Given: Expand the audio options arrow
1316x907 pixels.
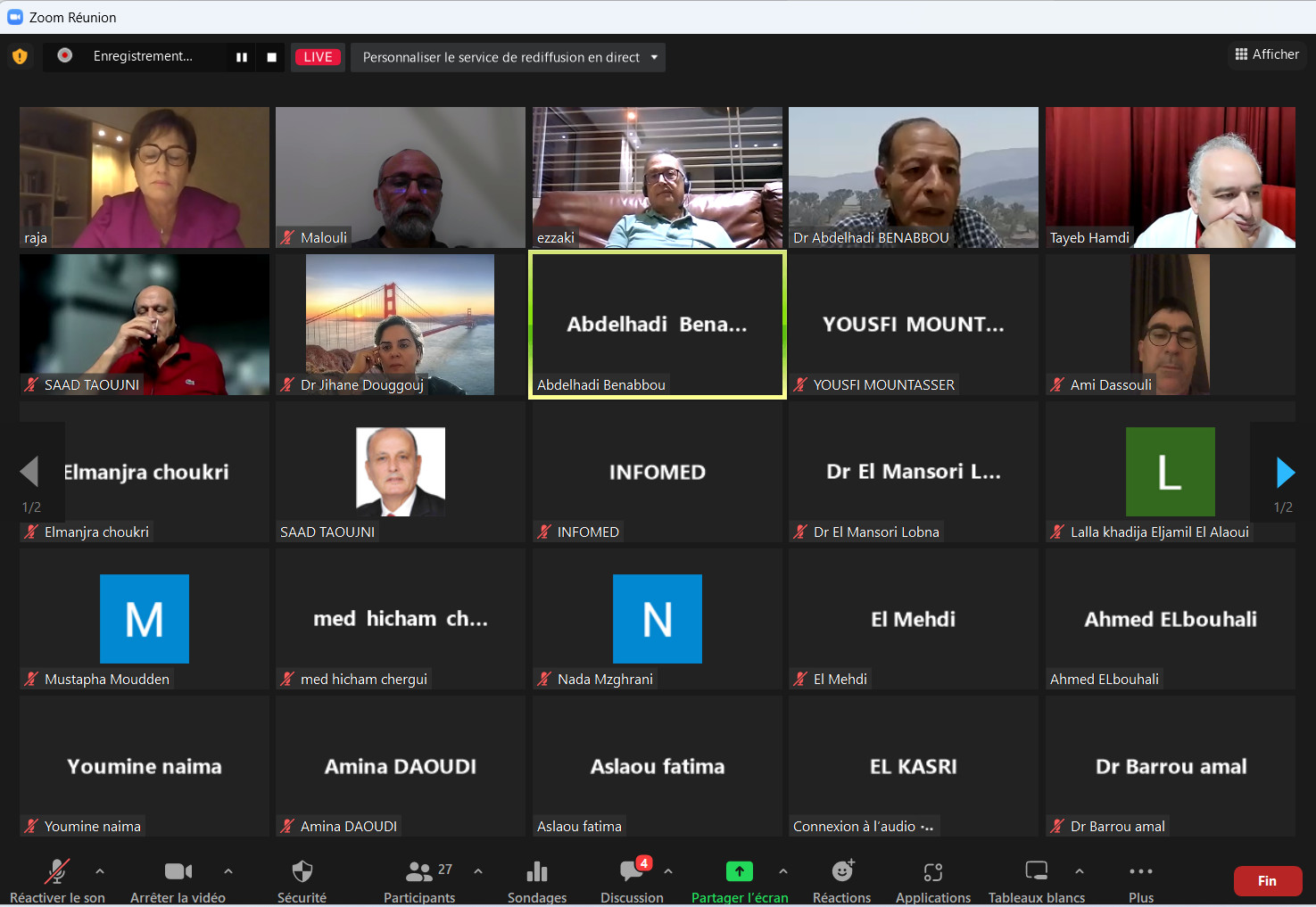Looking at the screenshot, I should [100, 871].
